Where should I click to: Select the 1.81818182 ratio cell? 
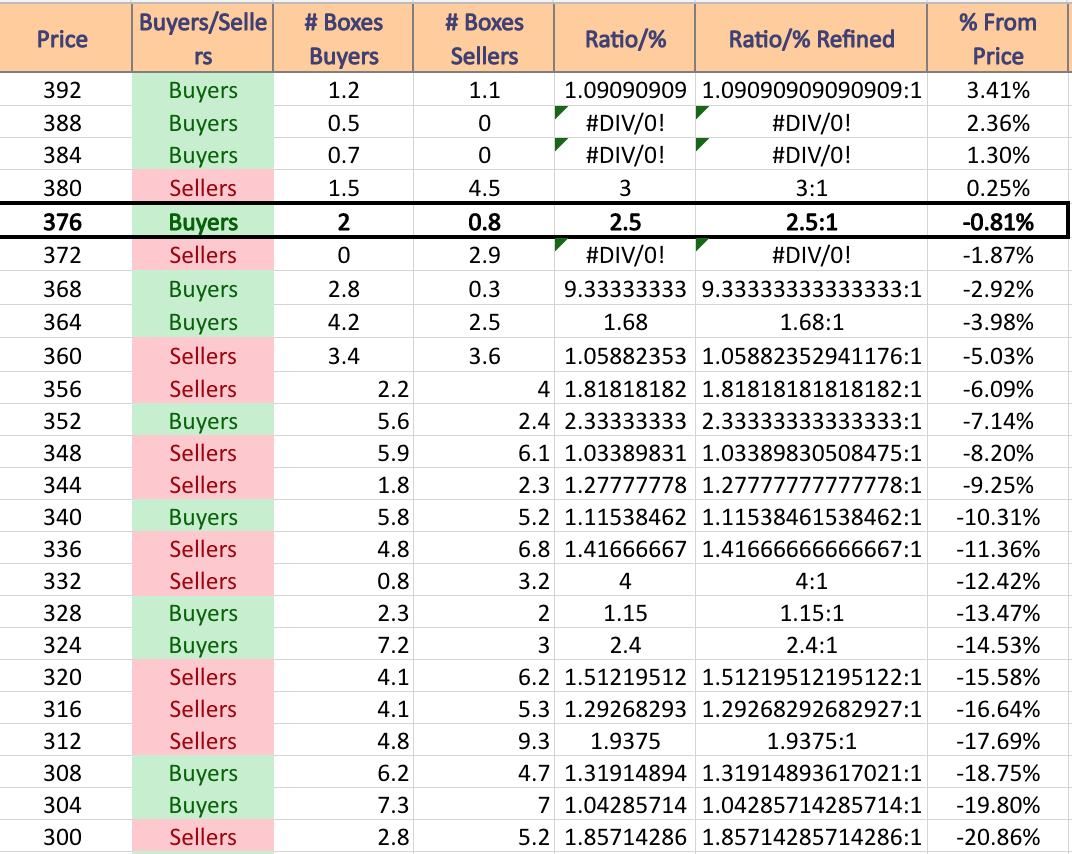tap(625, 388)
